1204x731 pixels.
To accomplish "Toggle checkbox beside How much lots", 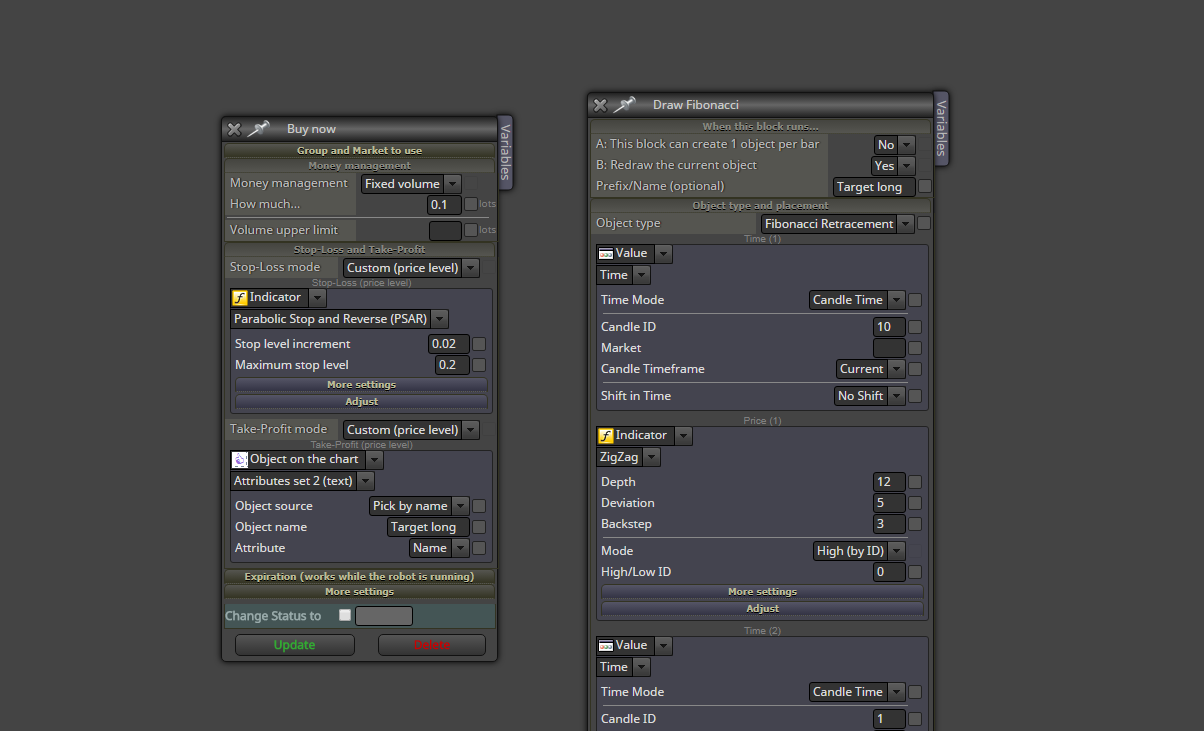I will pos(471,204).
